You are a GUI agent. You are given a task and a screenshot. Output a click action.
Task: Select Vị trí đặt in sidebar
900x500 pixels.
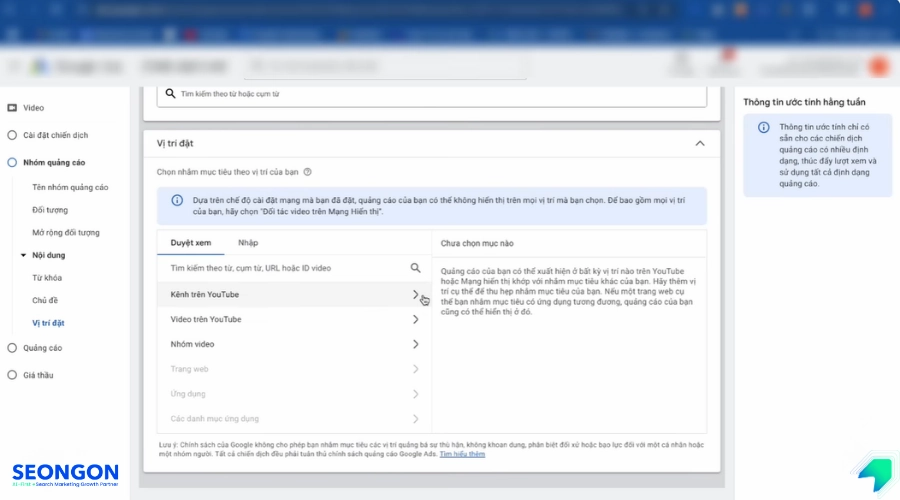tap(48, 323)
